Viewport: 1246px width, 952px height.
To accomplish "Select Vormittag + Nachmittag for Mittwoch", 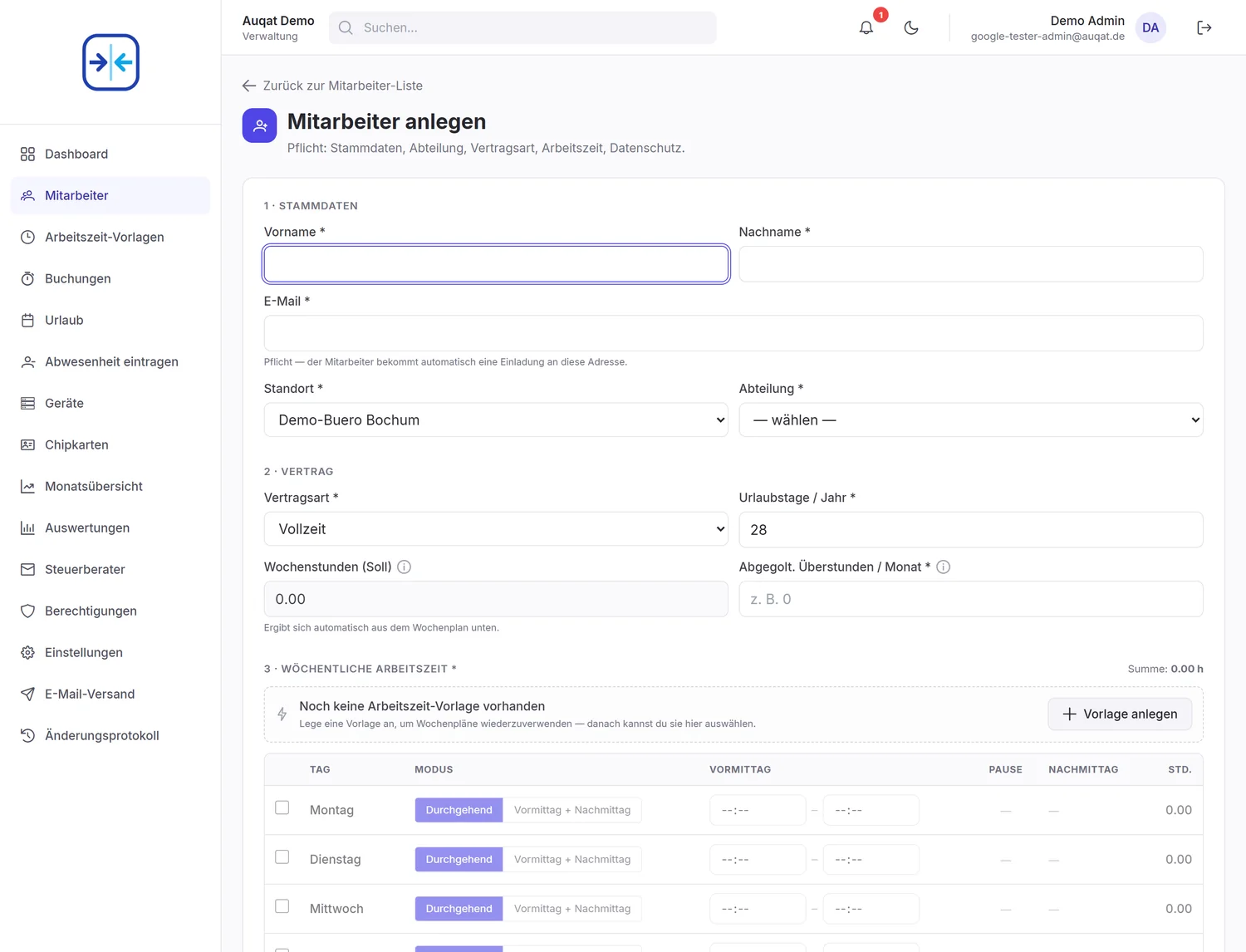I will tap(572, 909).
